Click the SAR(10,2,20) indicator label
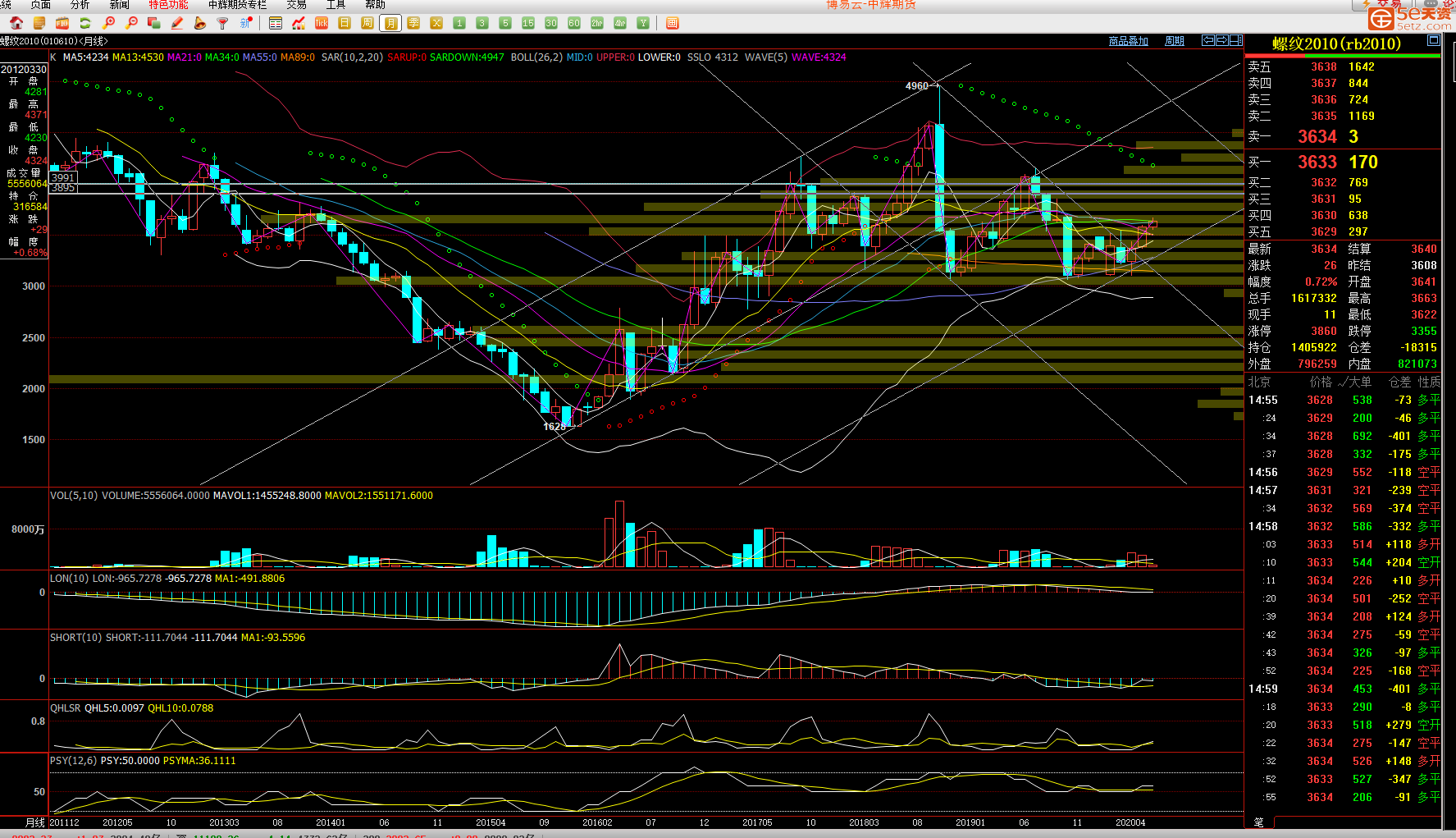The height and width of the screenshot is (838, 1456). pyautogui.click(x=352, y=57)
